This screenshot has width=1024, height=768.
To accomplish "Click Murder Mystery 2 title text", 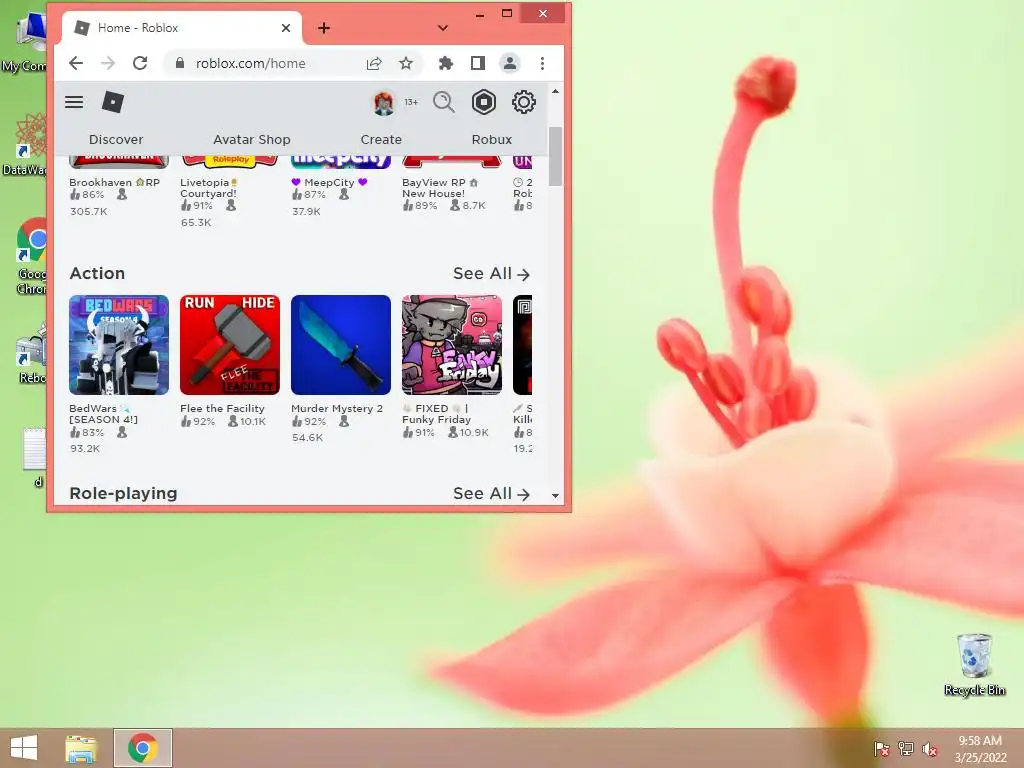I will pos(337,408).
